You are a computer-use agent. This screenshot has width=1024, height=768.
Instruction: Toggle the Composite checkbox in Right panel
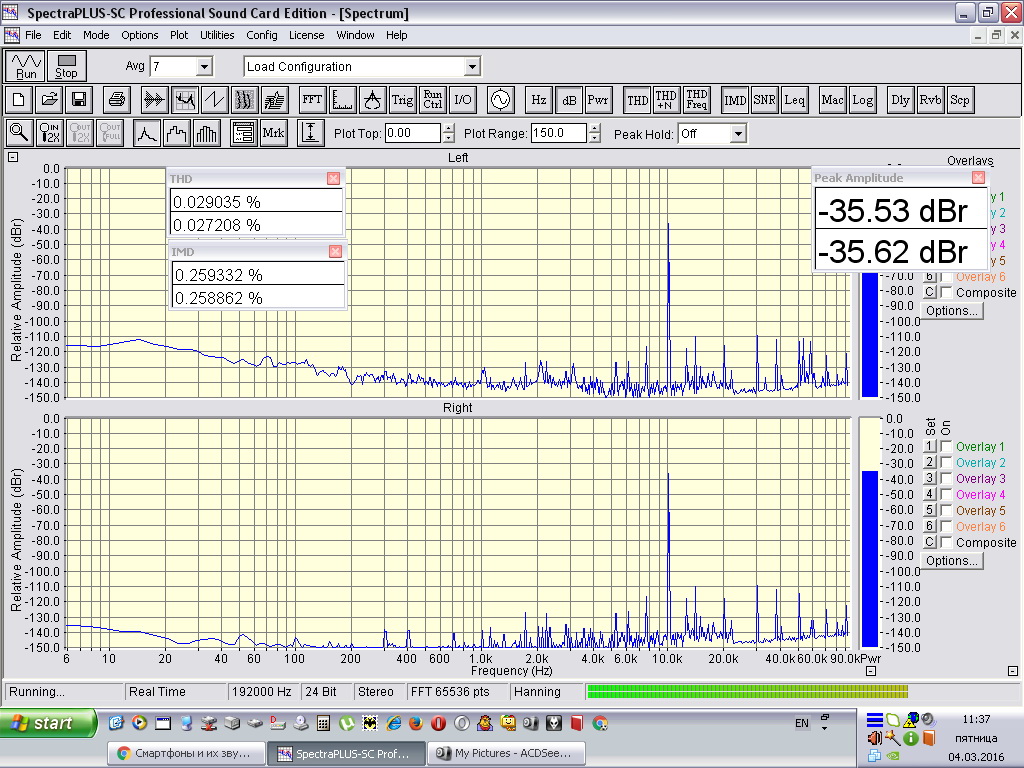tap(946, 543)
